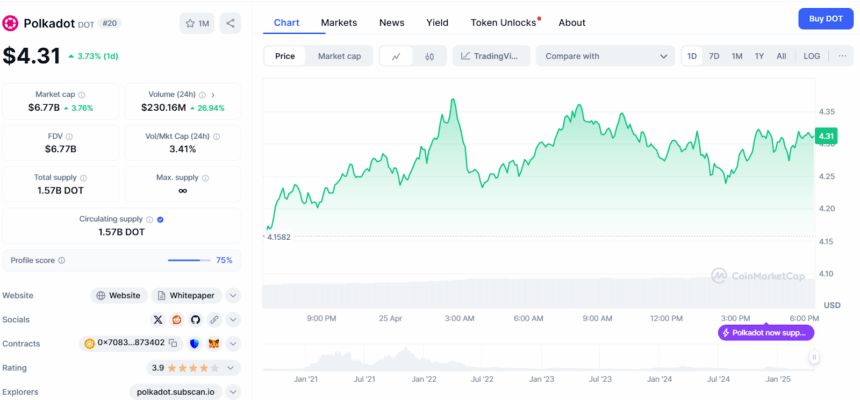Switch chart to Market cap view
This screenshot has width=860, height=400.
pos(339,56)
